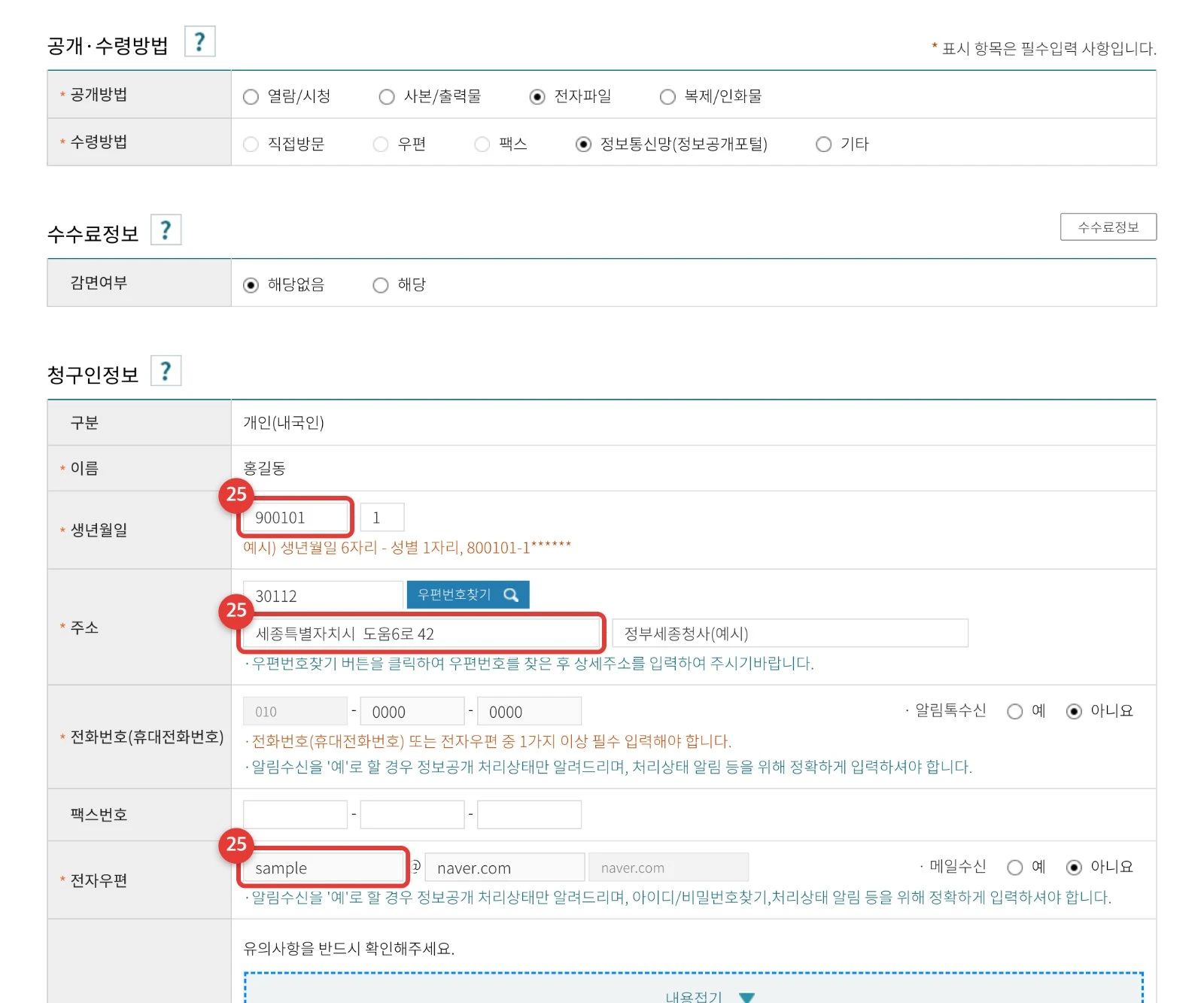Click magnifier icon in 우편번호찾기 button
The height and width of the screenshot is (1003, 1204).
pos(511,595)
